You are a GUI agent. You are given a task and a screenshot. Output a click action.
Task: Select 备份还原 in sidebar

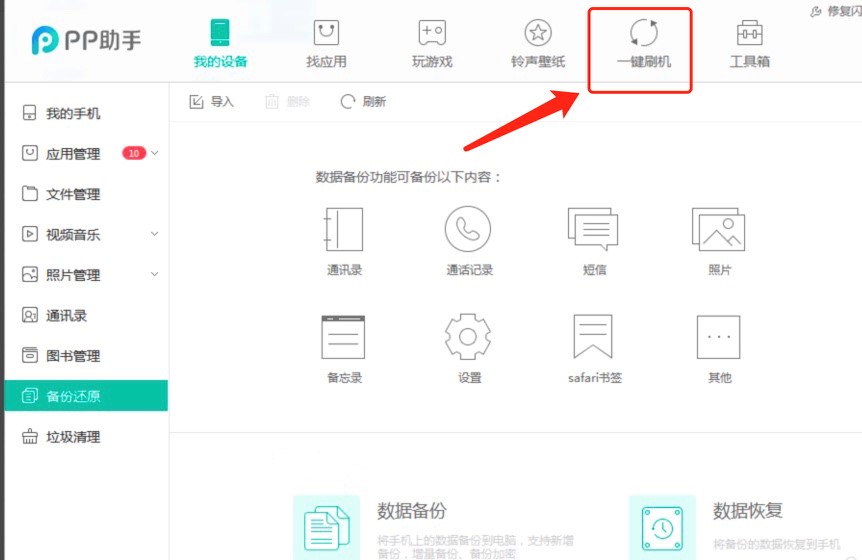tap(86, 396)
